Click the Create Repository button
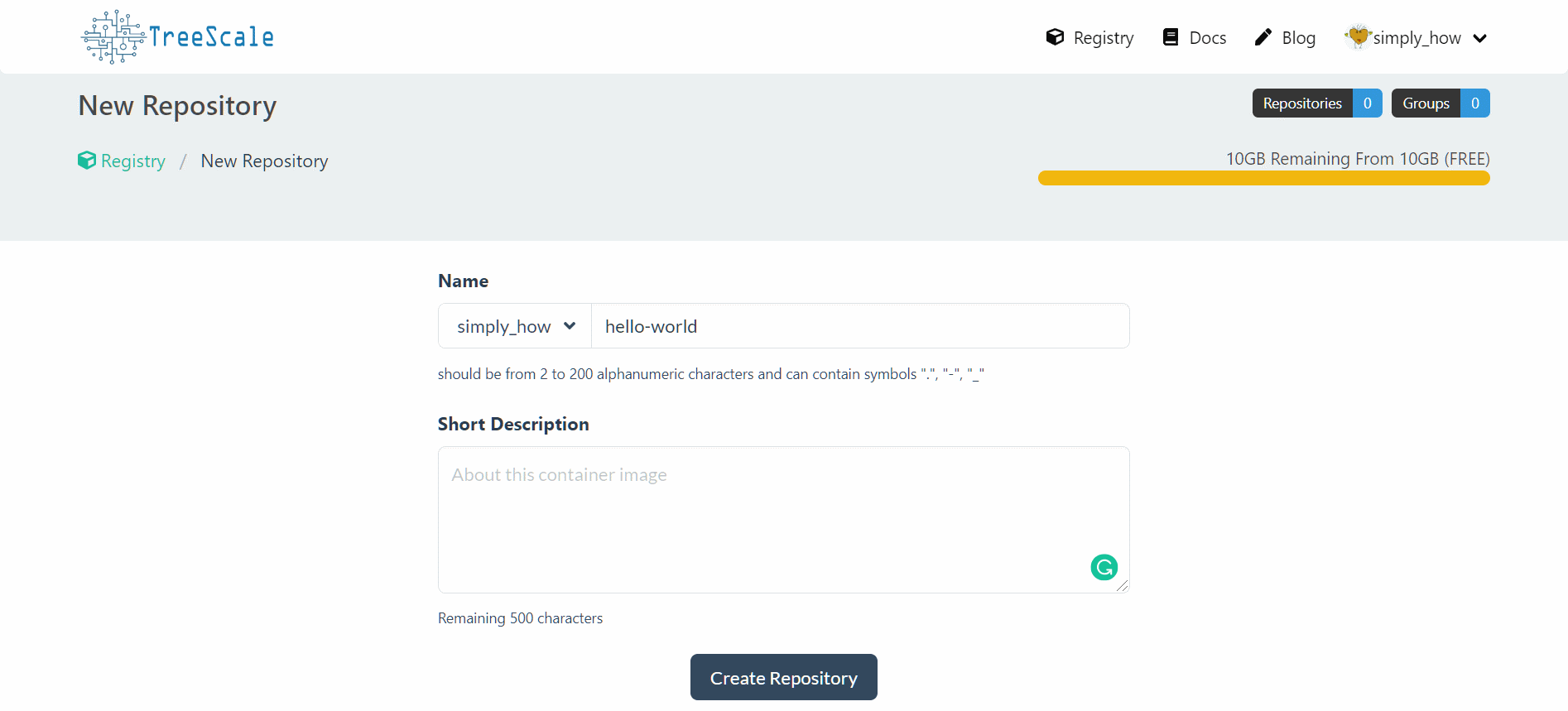Viewport: 1568px width, 711px height. click(783, 677)
